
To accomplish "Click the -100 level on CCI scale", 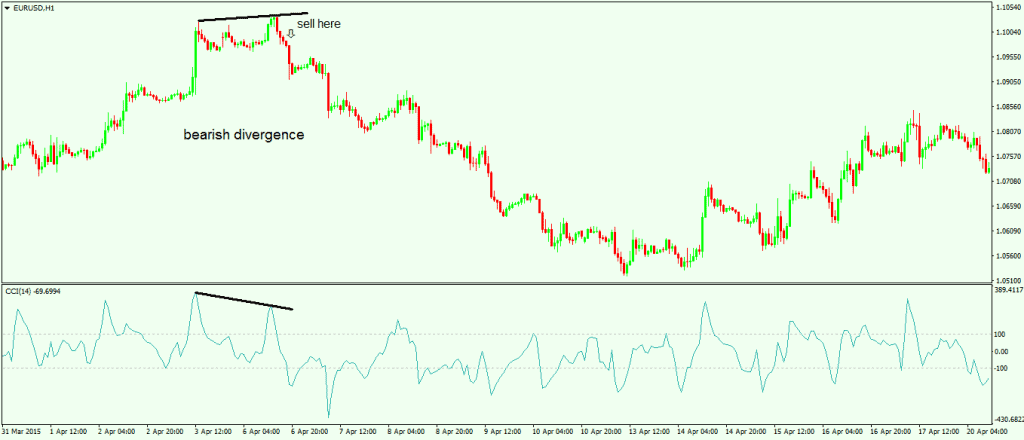I will [x=998, y=368].
